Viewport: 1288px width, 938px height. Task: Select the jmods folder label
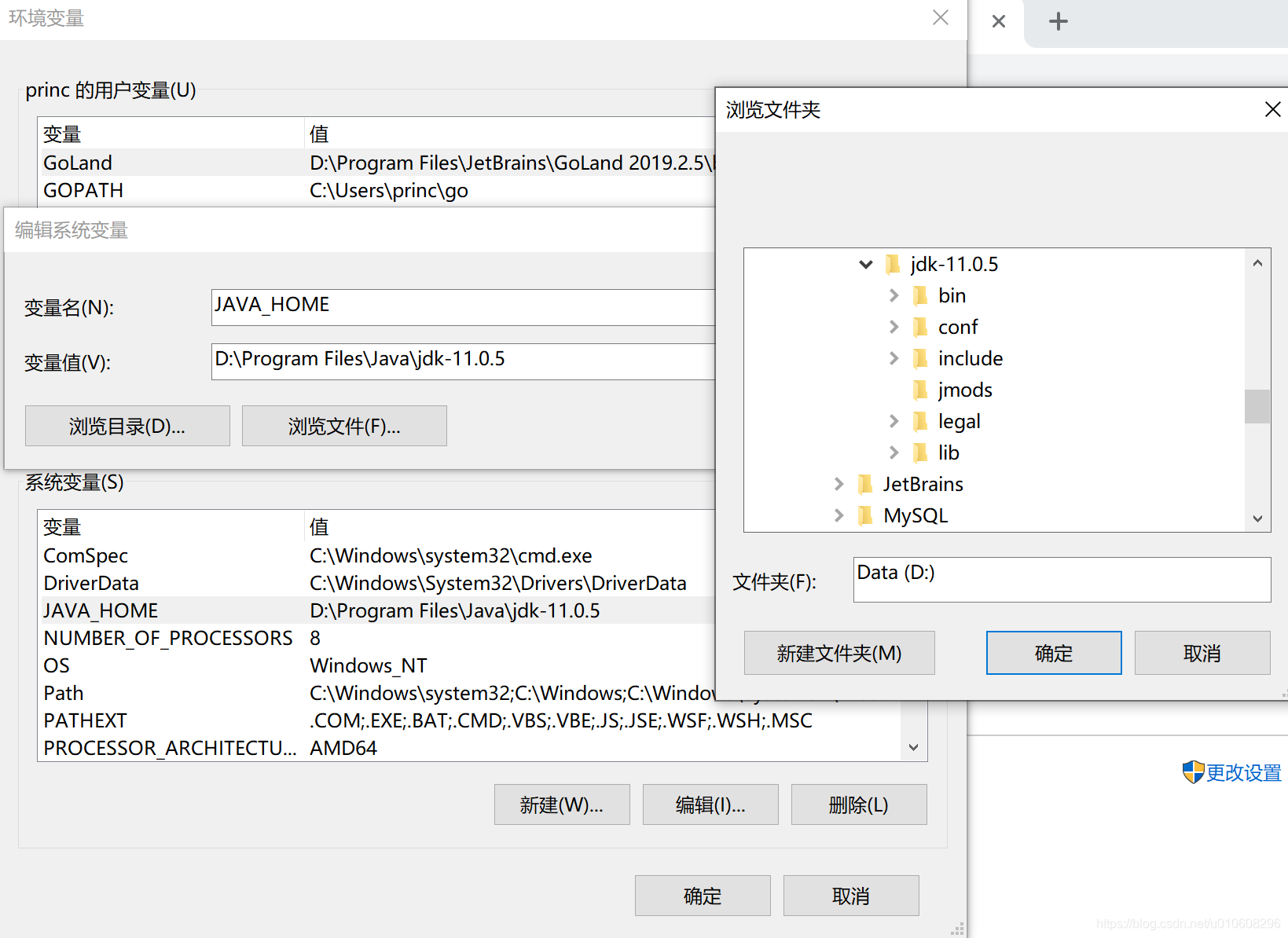pos(965,390)
